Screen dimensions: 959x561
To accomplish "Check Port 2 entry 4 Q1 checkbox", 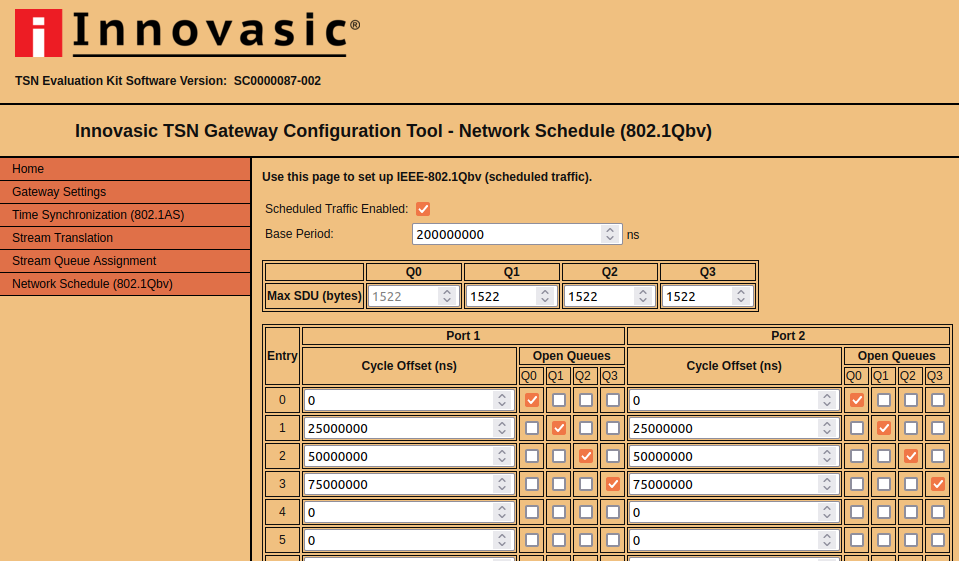I will (883, 512).
